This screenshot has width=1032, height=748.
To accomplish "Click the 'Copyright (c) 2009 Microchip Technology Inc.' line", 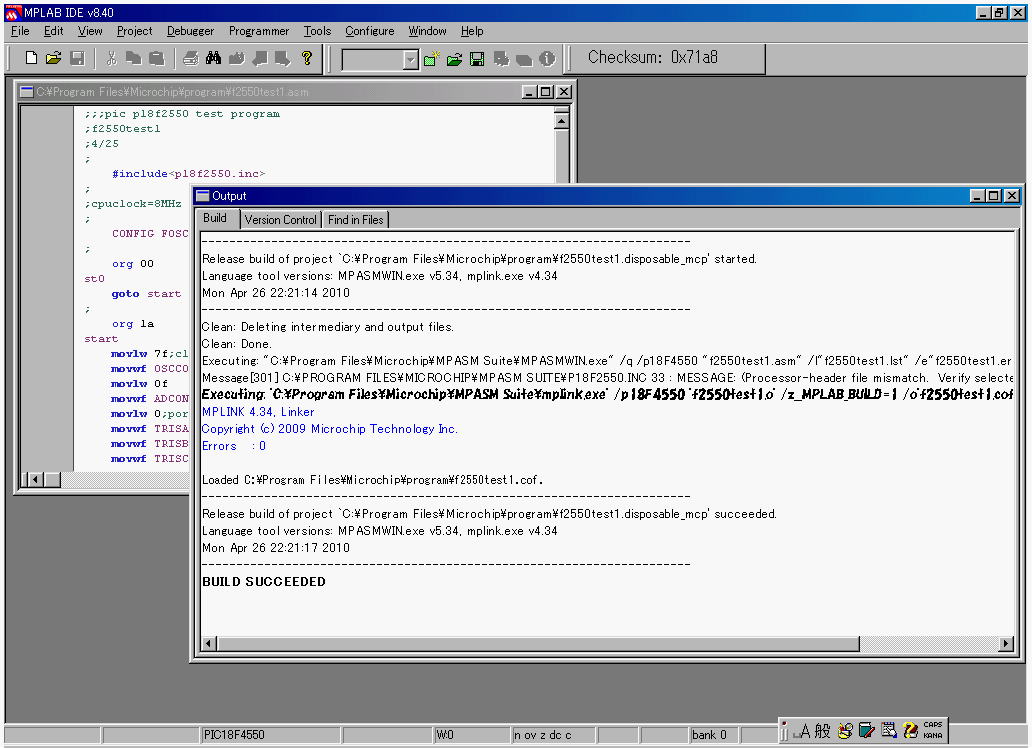I will pos(330,429).
